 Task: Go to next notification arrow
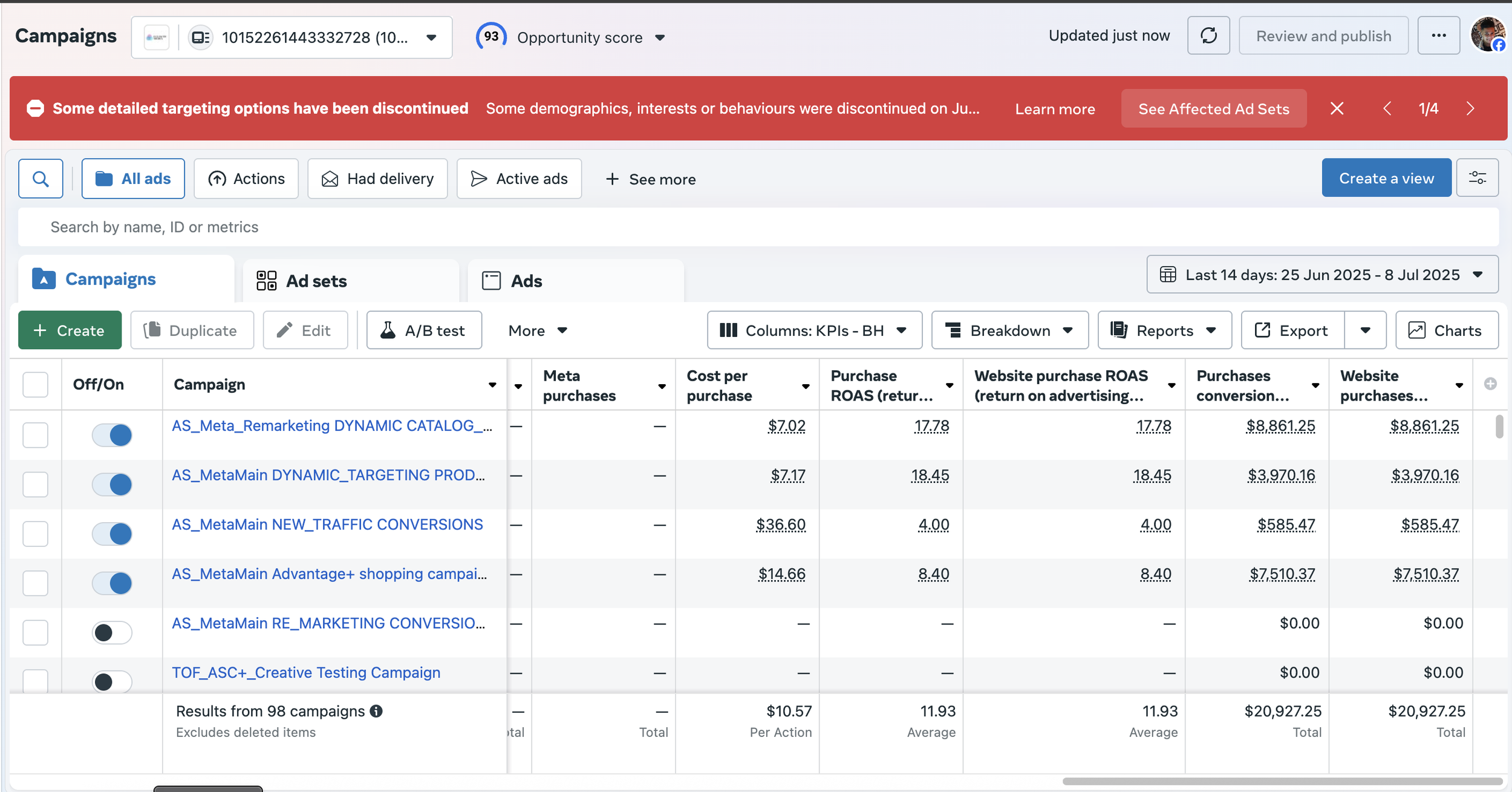click(x=1470, y=108)
